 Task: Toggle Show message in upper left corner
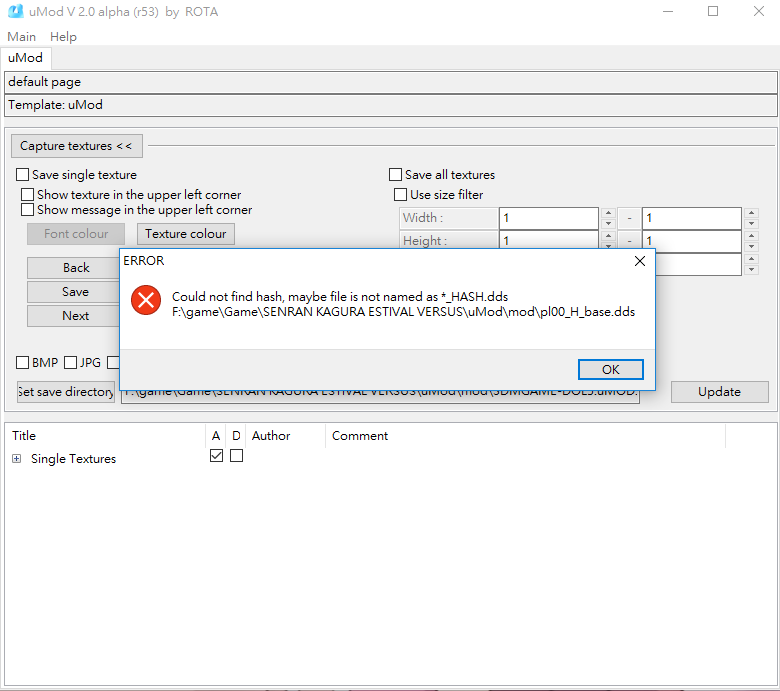(x=29, y=210)
